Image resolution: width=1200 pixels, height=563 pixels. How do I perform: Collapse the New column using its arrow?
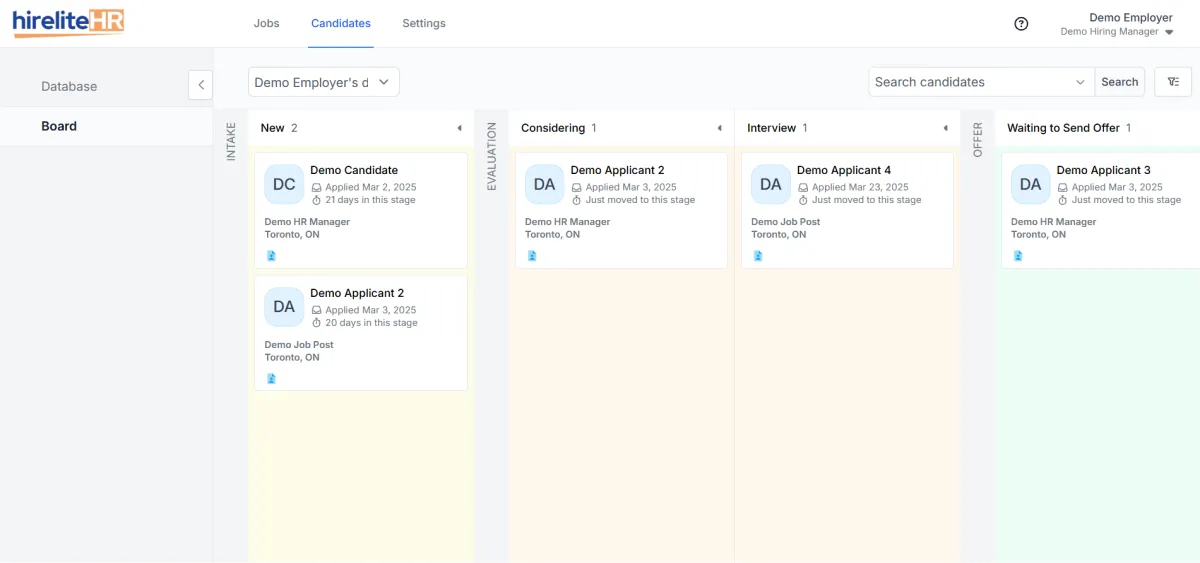point(459,128)
